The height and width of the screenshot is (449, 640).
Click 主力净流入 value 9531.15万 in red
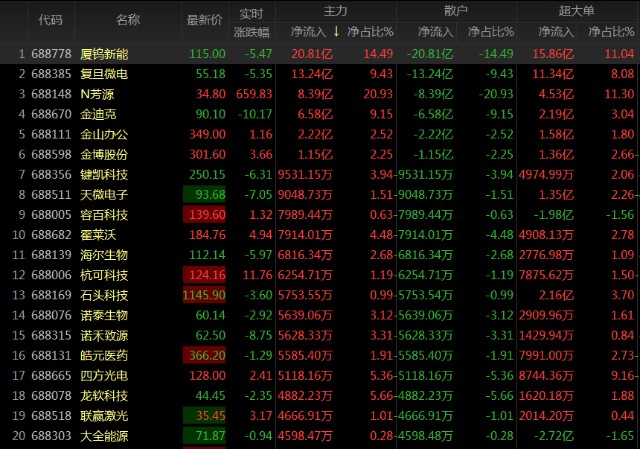(x=305, y=174)
